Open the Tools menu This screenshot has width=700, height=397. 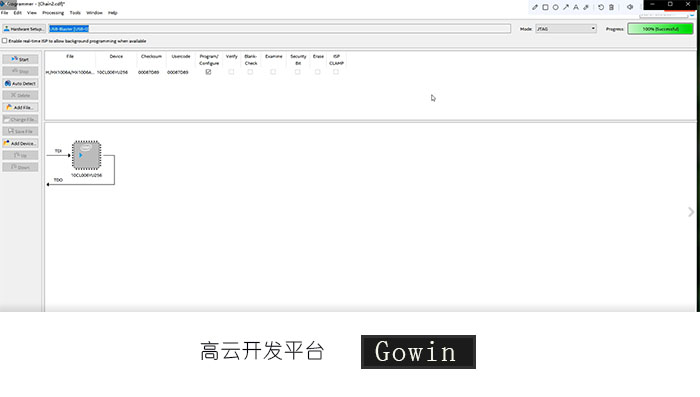tap(75, 13)
